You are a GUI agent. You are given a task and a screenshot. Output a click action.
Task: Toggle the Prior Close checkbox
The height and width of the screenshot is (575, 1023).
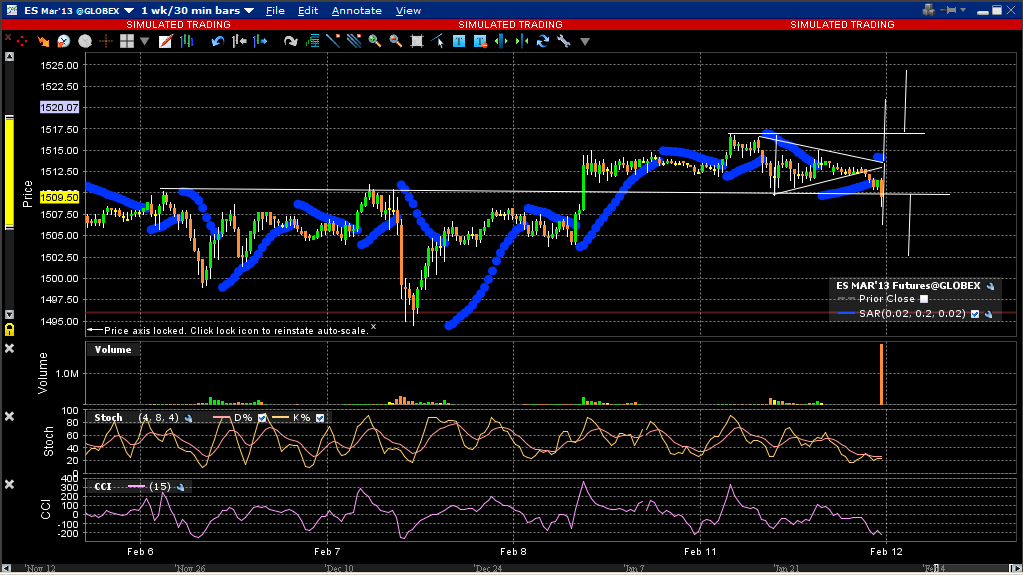[x=924, y=299]
